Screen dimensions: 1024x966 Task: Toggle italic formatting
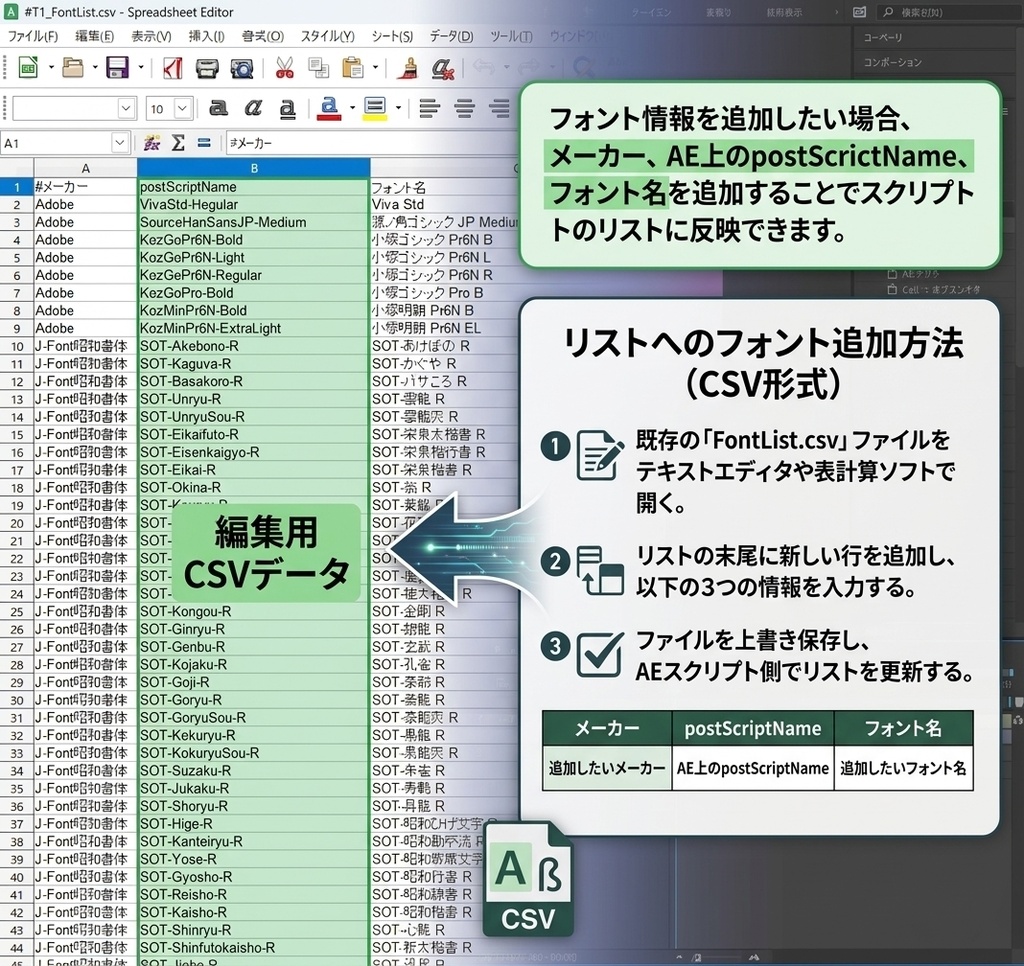point(253,108)
